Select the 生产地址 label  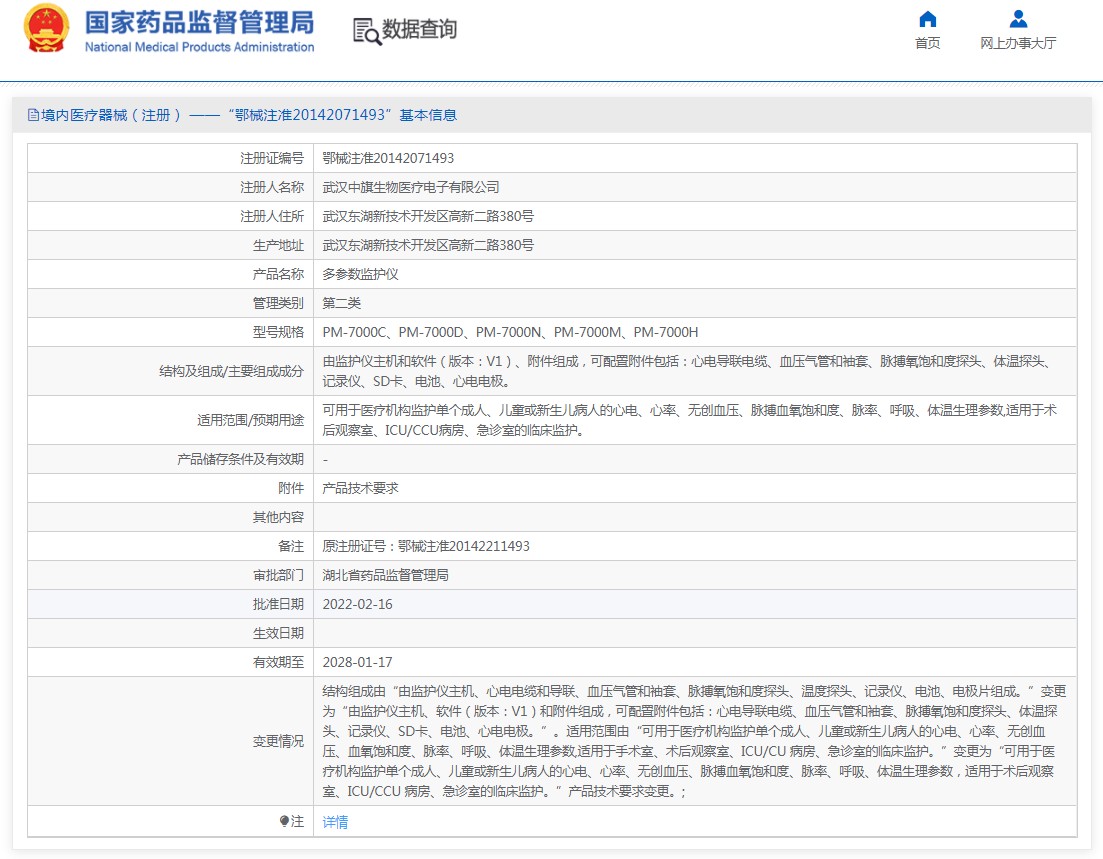click(278, 246)
